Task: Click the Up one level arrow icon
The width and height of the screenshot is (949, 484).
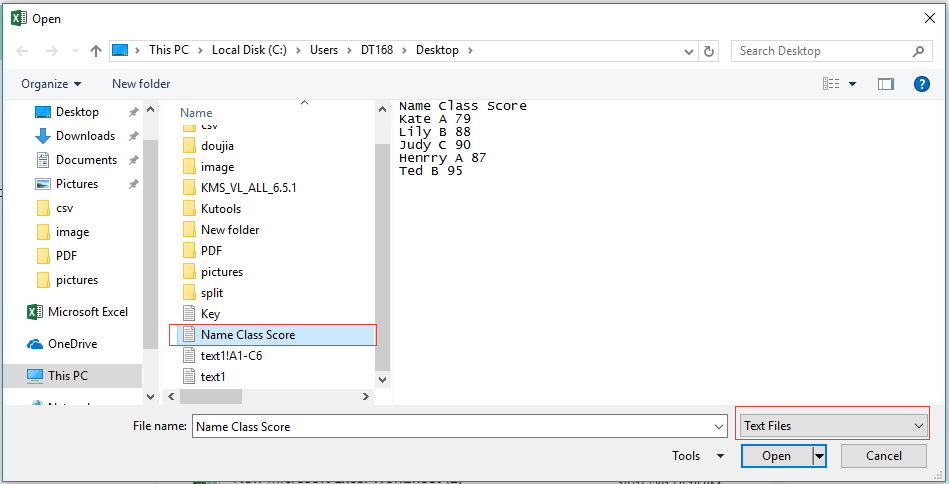Action: (96, 51)
